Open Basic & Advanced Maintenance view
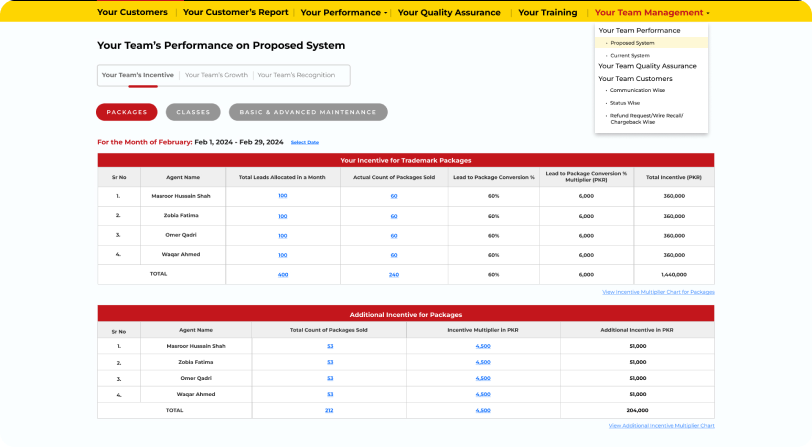 point(308,112)
